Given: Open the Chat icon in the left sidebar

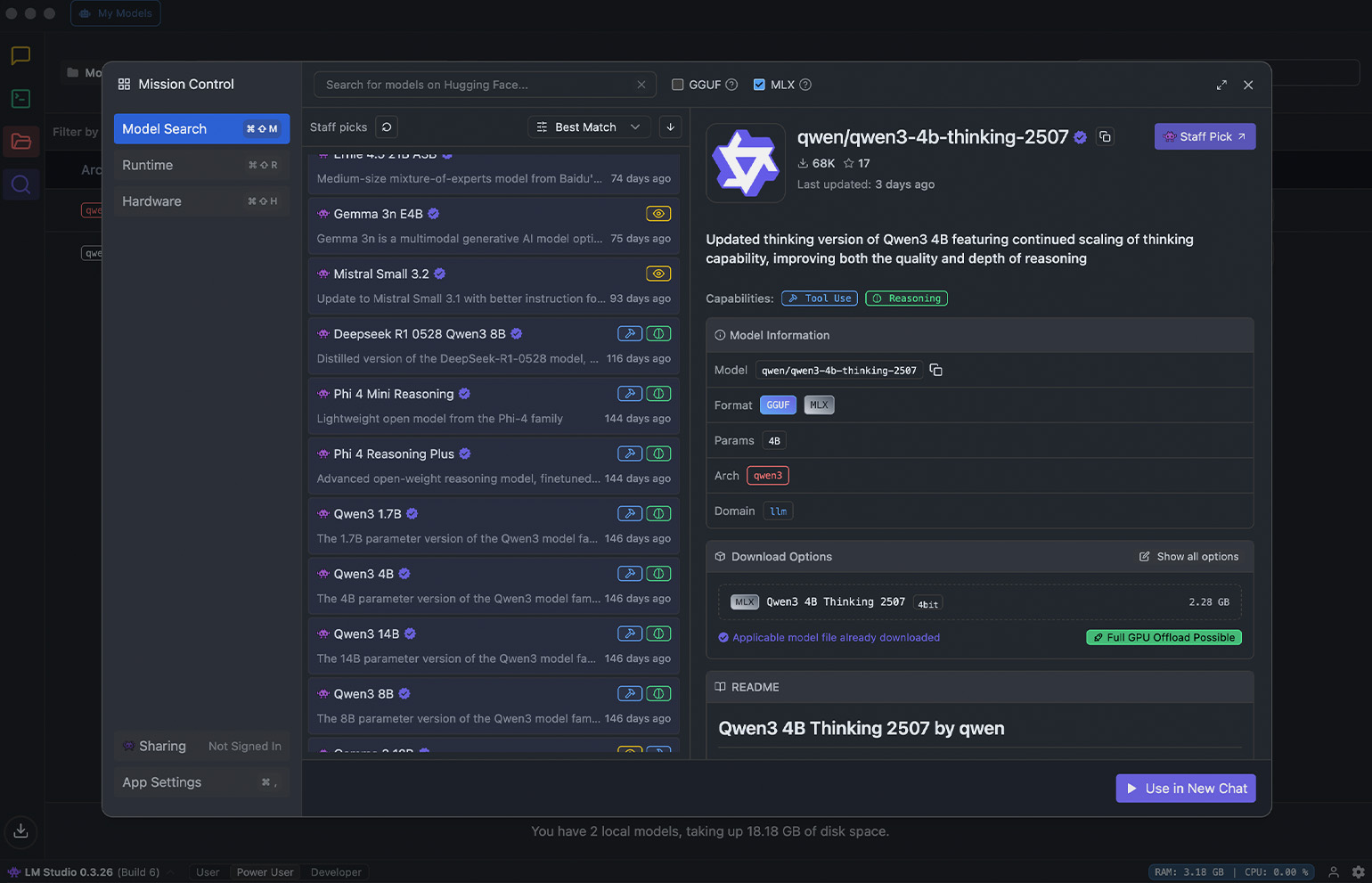Looking at the screenshot, I should tap(20, 56).
